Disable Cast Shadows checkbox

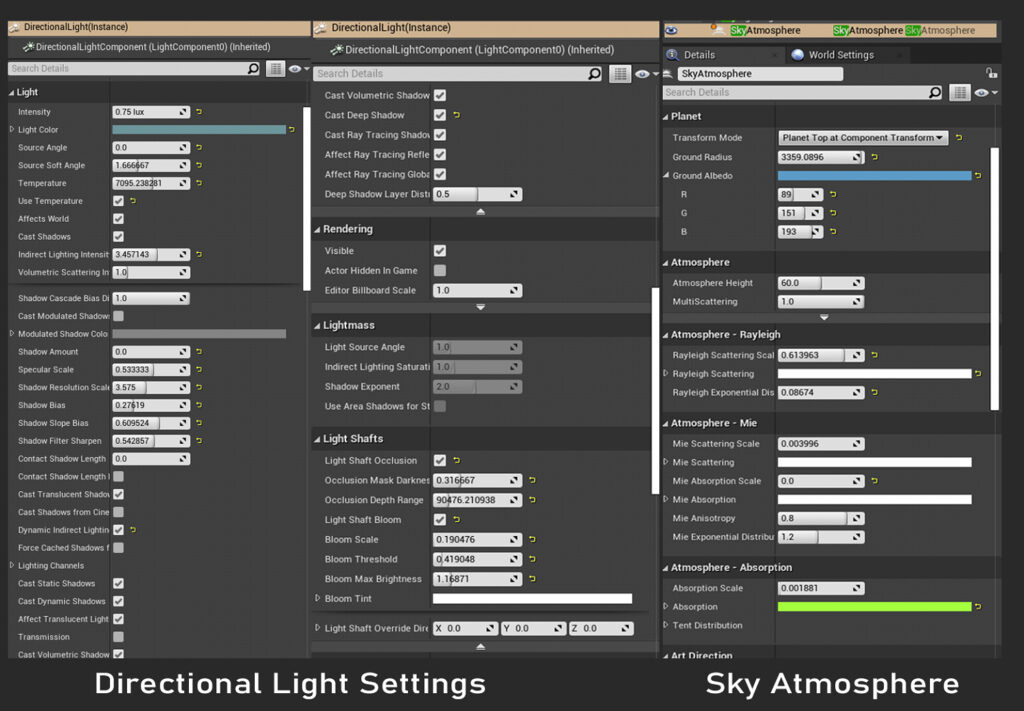[118, 236]
